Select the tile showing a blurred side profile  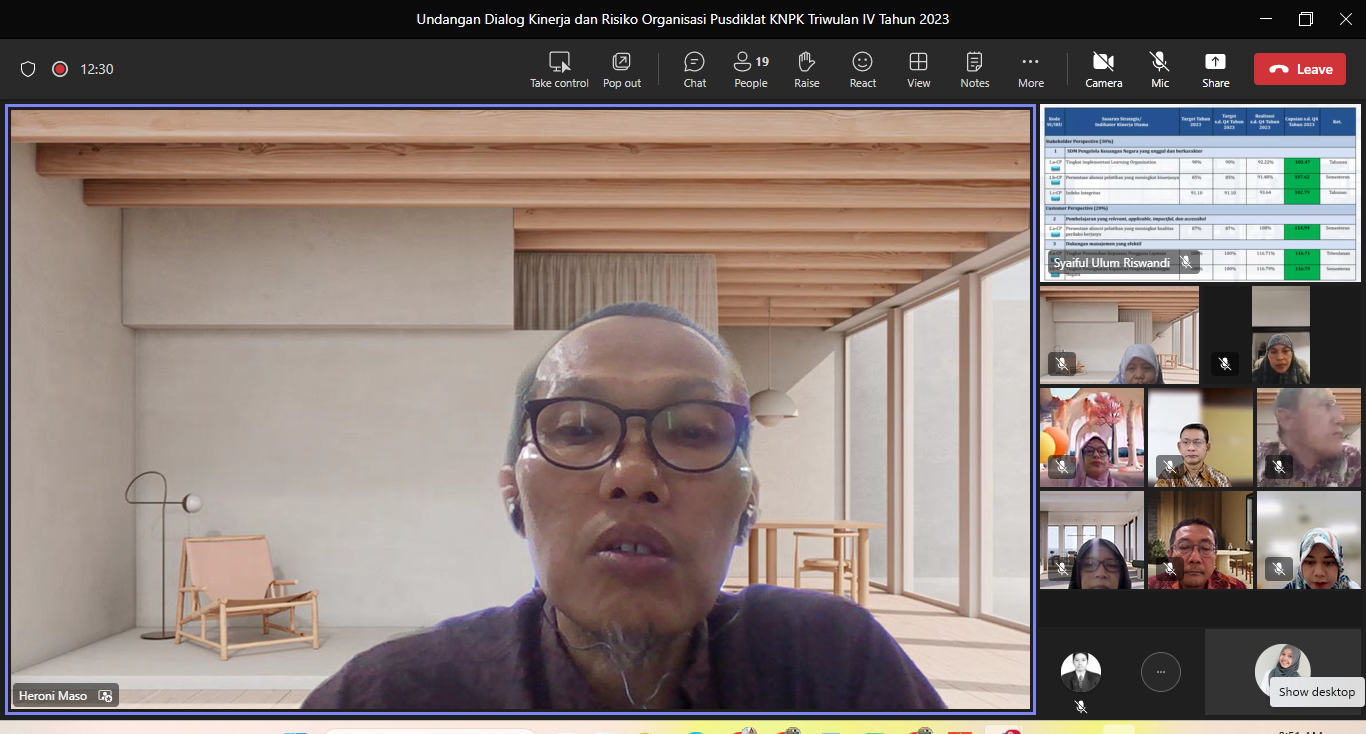point(1309,437)
